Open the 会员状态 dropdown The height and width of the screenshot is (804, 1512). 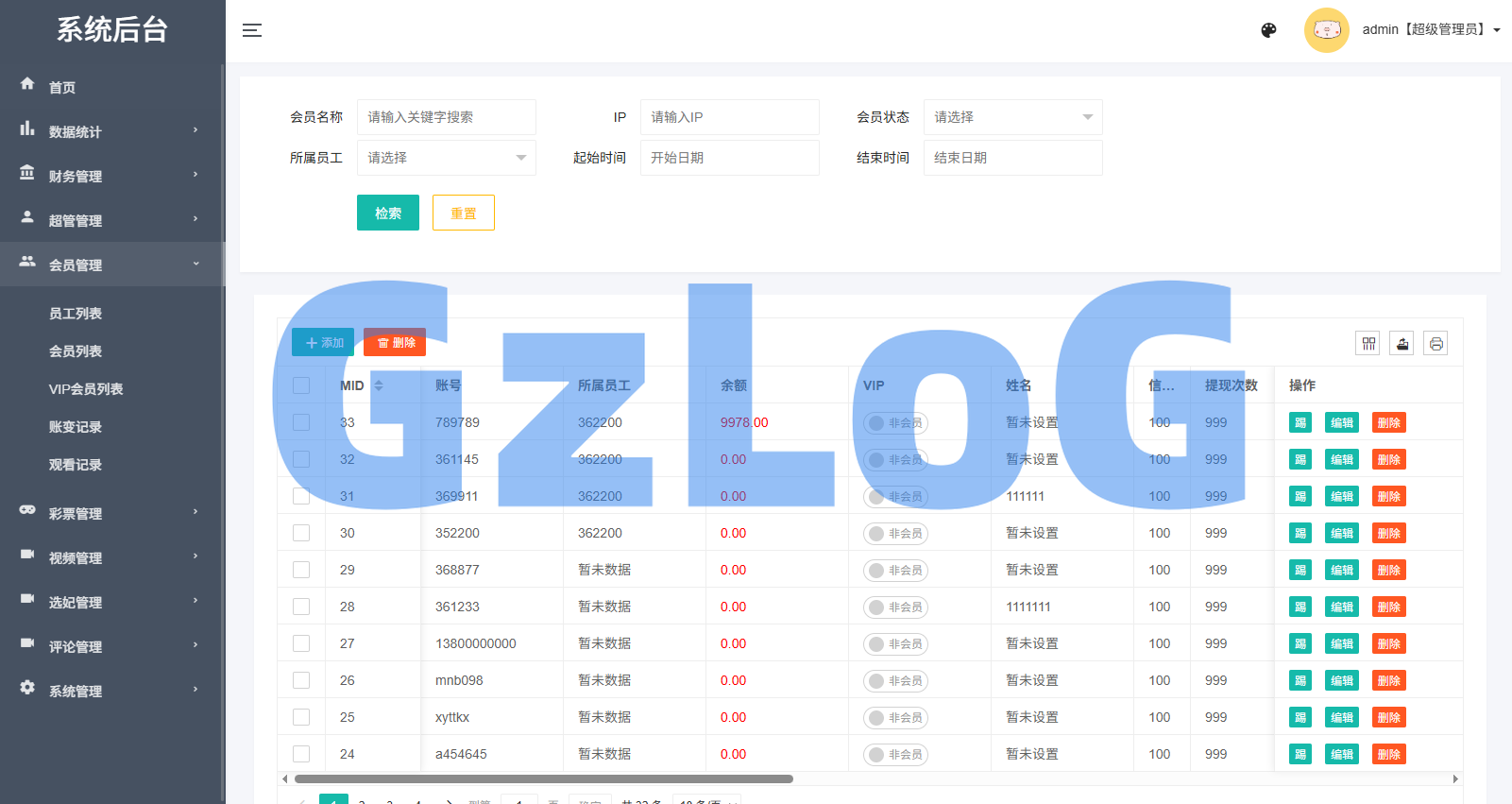[x=1012, y=117]
